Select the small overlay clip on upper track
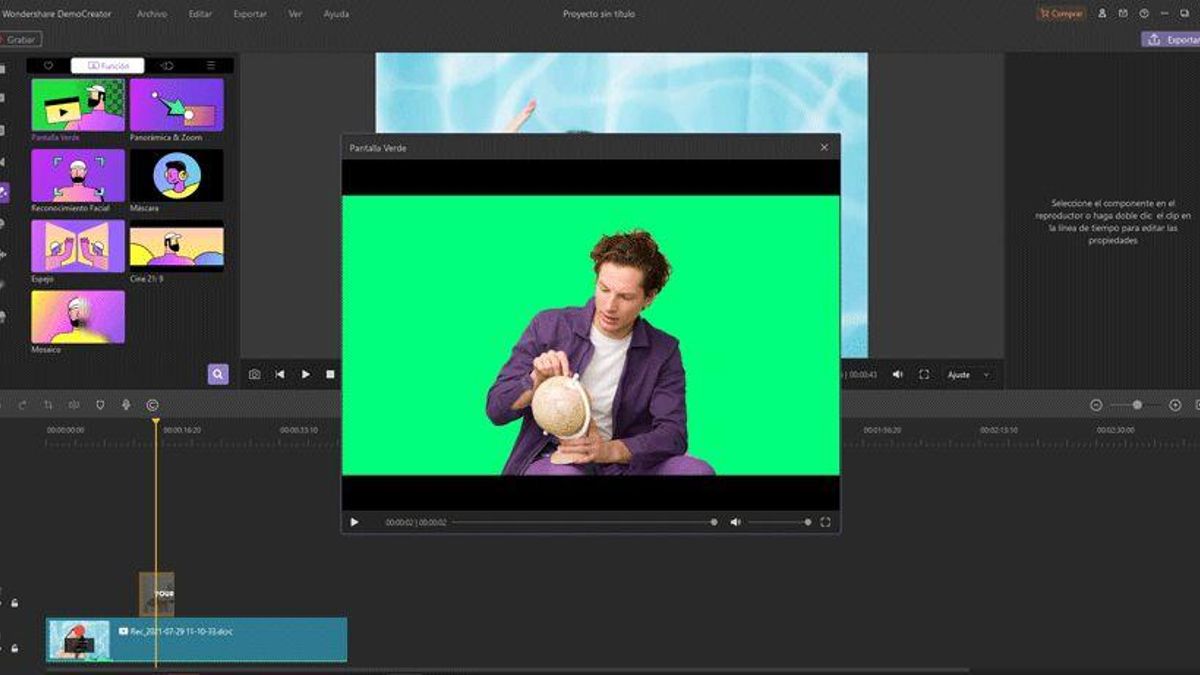The height and width of the screenshot is (675, 1200). [x=156, y=593]
